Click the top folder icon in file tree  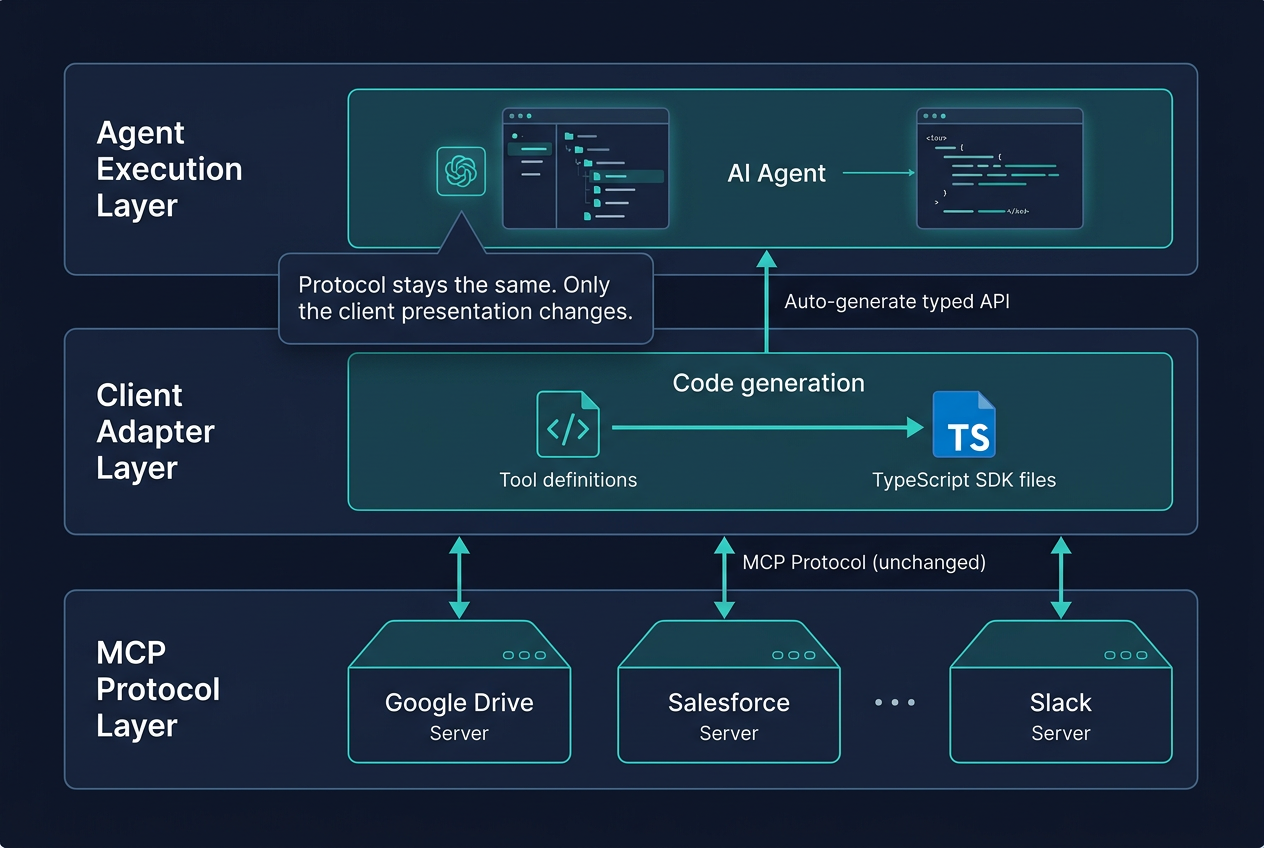[x=569, y=136]
